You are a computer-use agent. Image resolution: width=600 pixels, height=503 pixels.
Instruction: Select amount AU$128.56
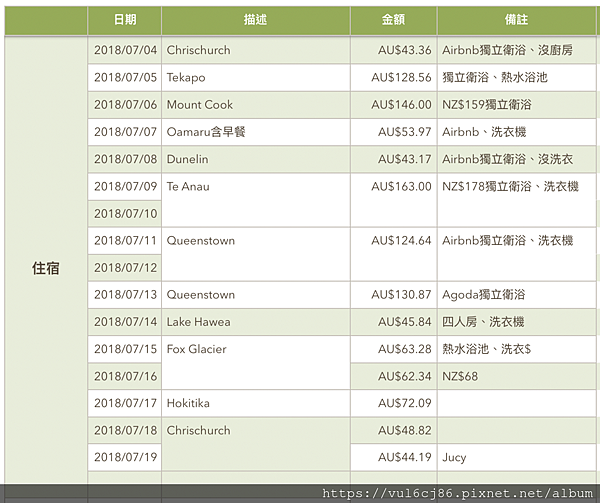[x=394, y=78]
